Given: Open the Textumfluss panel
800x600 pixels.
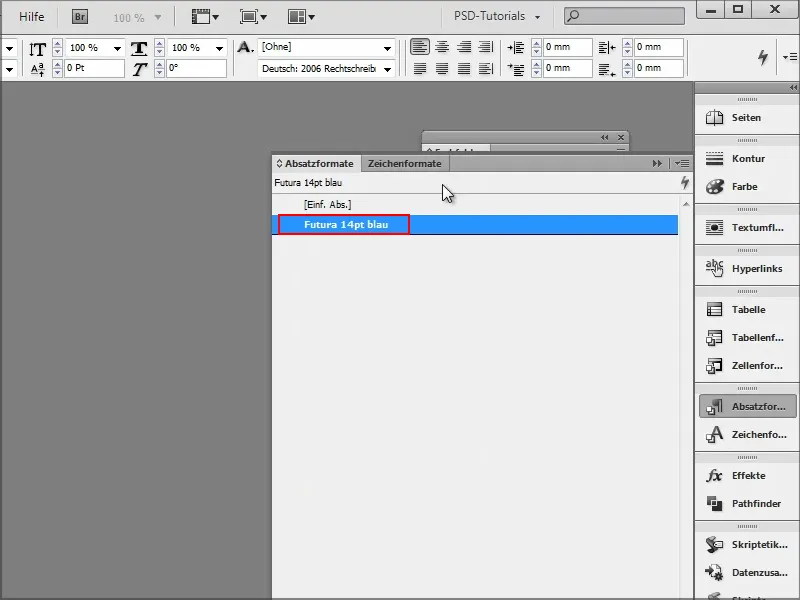Looking at the screenshot, I should pyautogui.click(x=746, y=228).
